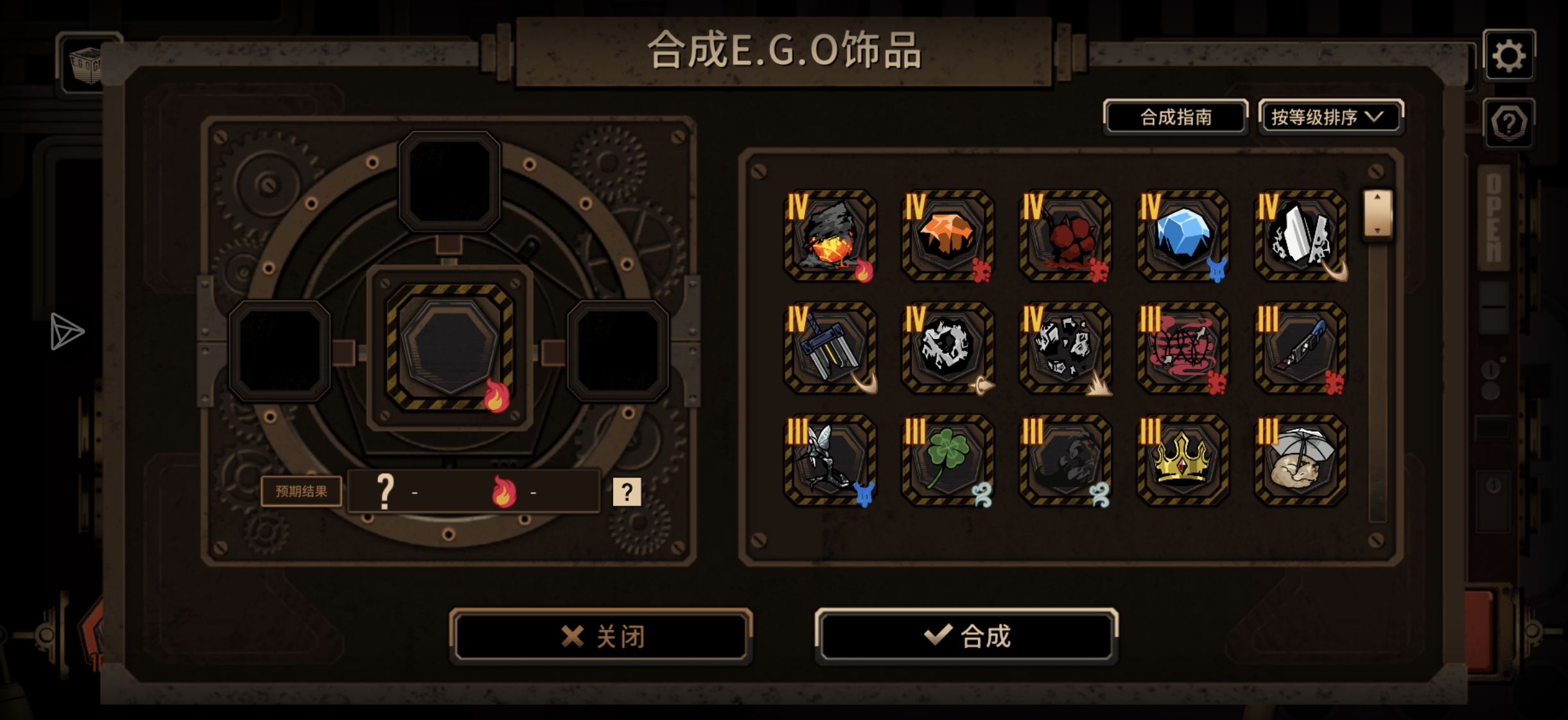
Task: Click the gift list scrollbar handle
Action: [x=1377, y=213]
